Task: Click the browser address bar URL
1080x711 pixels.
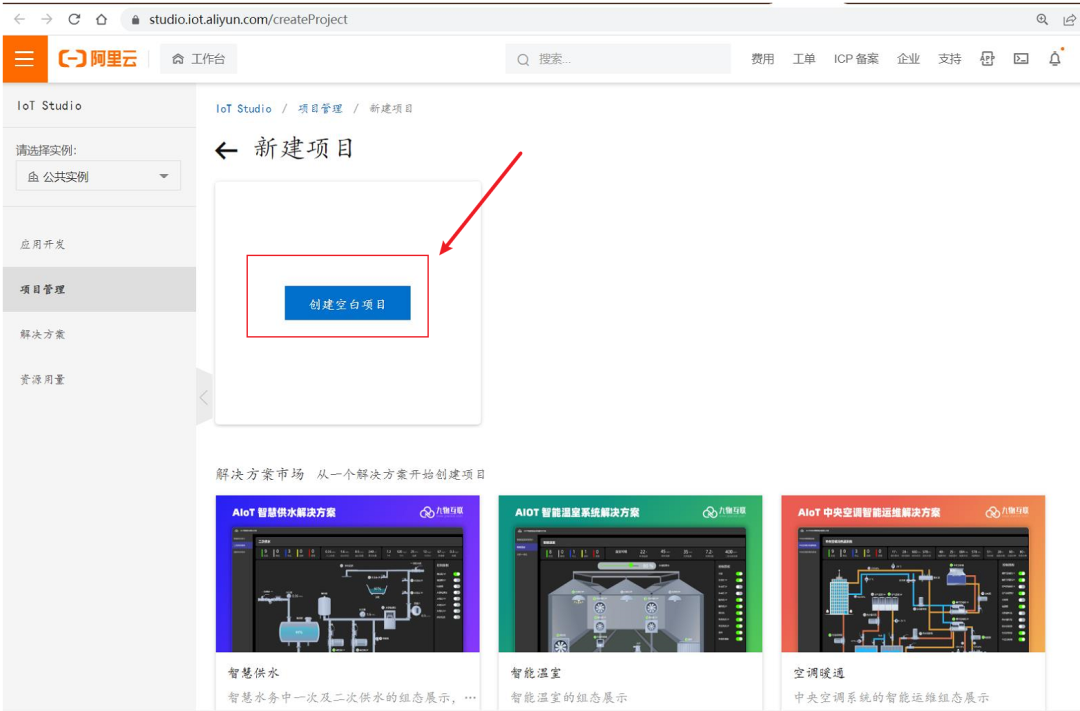Action: (248, 19)
